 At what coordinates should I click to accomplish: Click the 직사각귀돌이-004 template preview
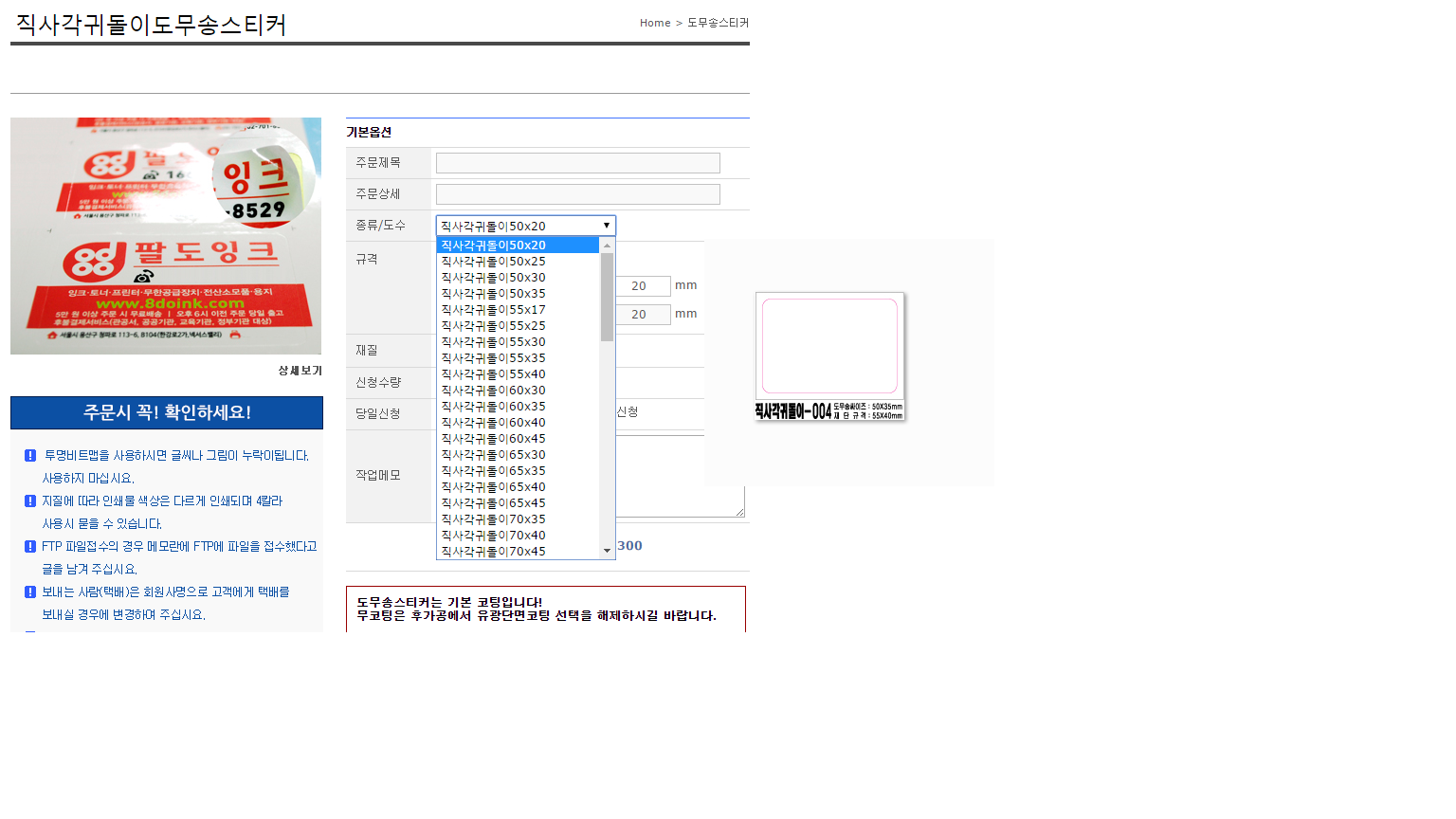(x=829, y=356)
